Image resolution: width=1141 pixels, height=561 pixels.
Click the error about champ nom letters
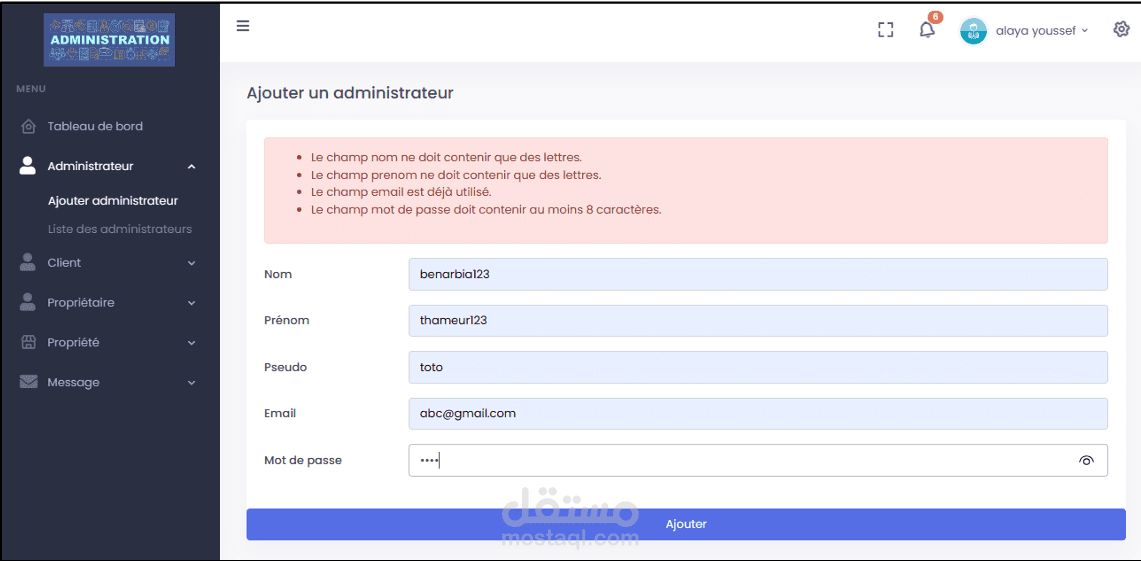coord(446,157)
